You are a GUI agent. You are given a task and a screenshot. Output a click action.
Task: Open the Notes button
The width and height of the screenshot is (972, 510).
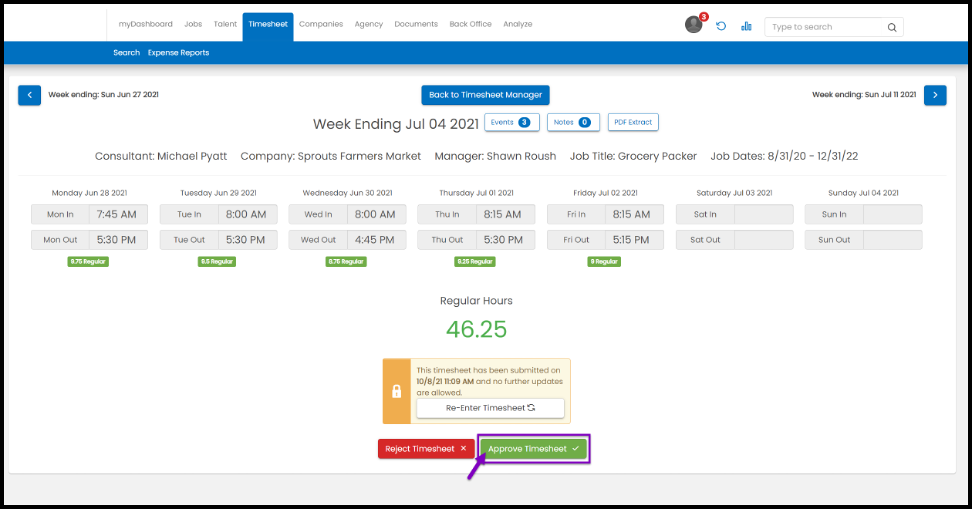(x=573, y=122)
